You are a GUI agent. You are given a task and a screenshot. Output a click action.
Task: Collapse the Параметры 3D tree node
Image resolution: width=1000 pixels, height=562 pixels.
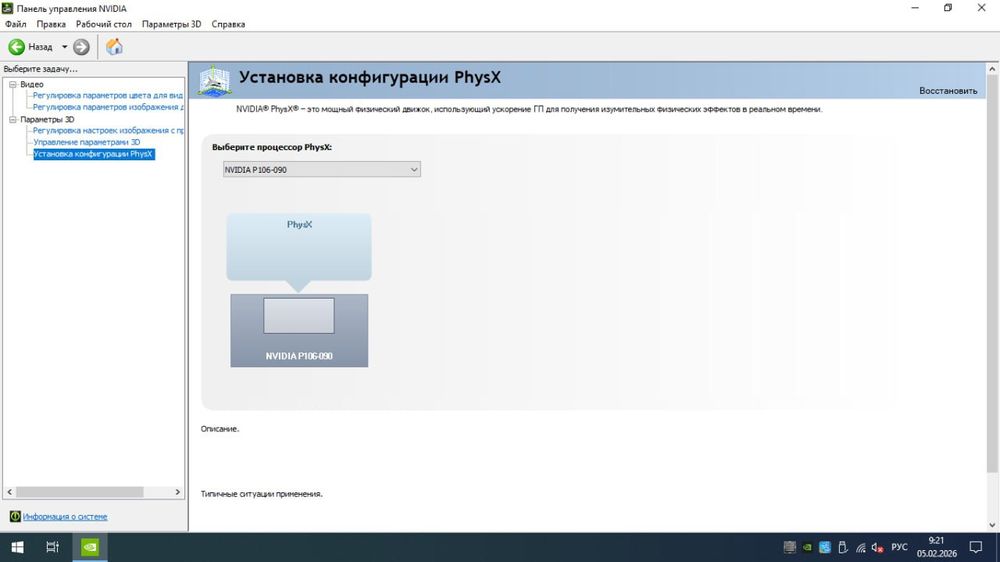tap(13, 119)
